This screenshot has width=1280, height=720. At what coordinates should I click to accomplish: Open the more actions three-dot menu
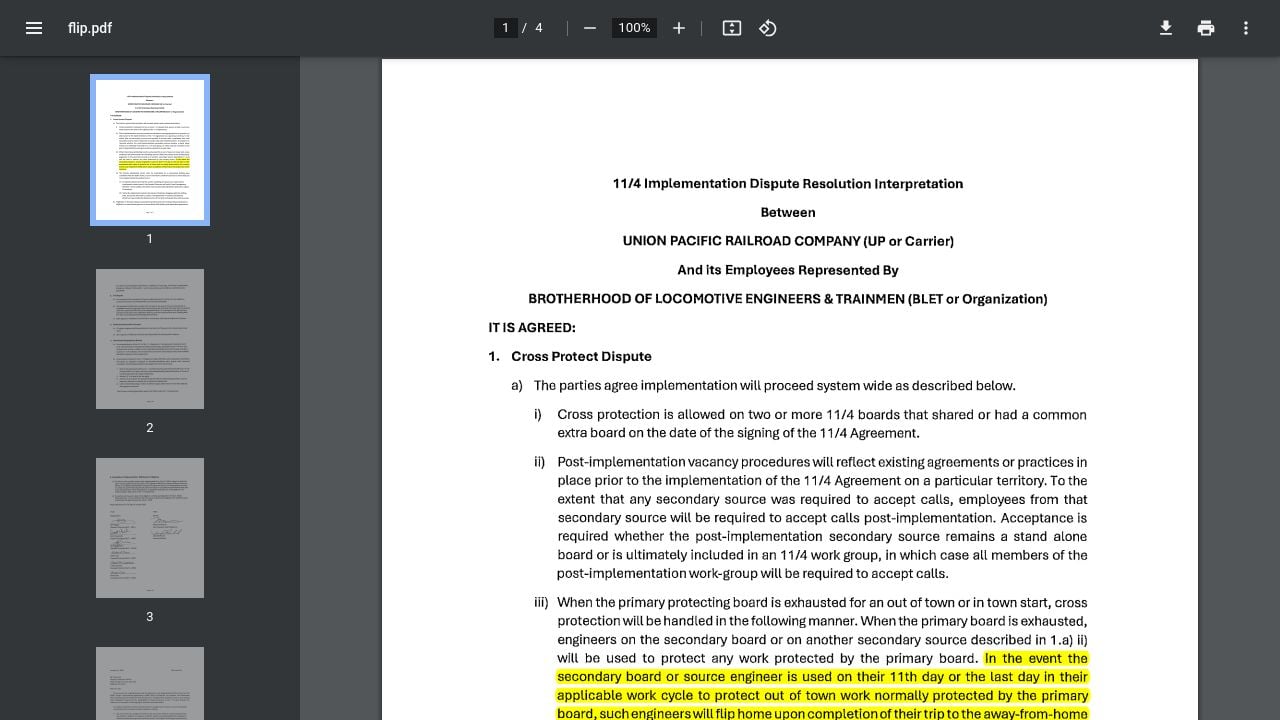(x=1246, y=28)
